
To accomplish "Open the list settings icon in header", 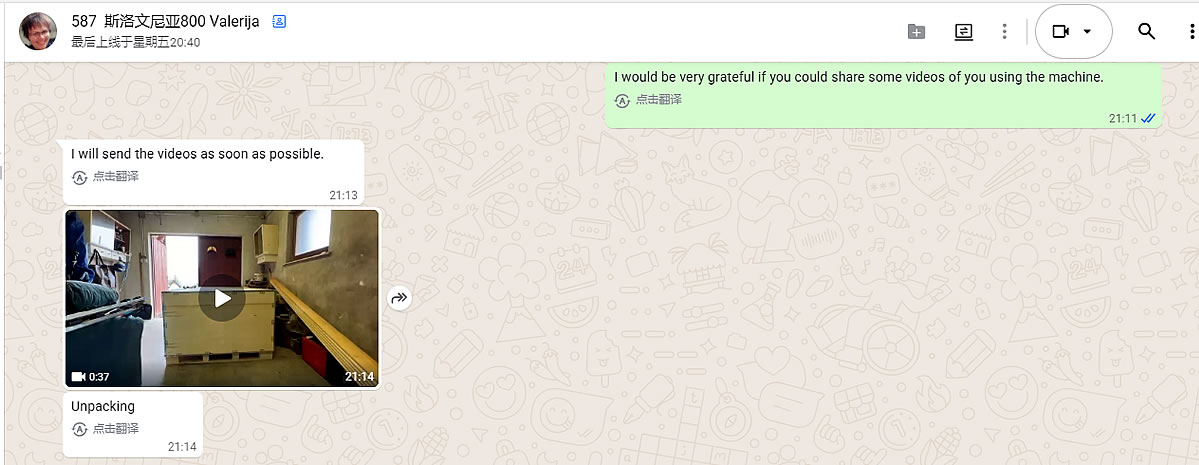I will [963, 31].
